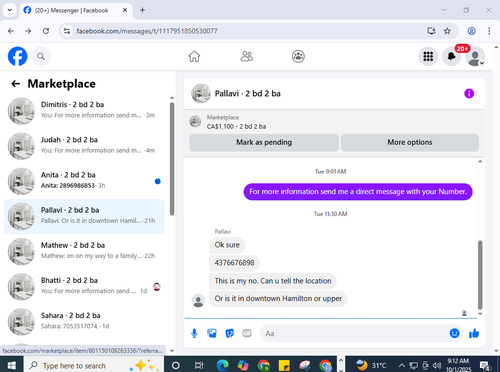
Task: Click the browser forward arrow
Action: point(28,31)
